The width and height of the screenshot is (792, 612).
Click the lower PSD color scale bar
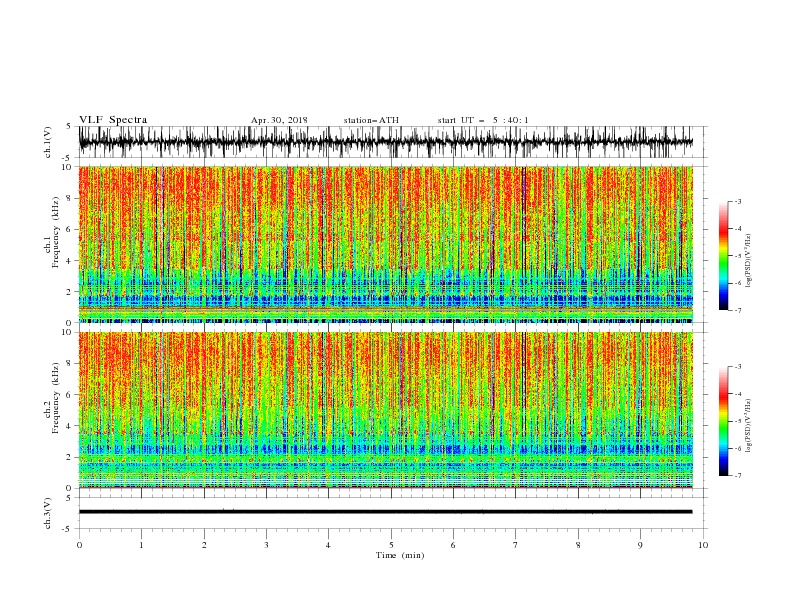click(x=723, y=421)
